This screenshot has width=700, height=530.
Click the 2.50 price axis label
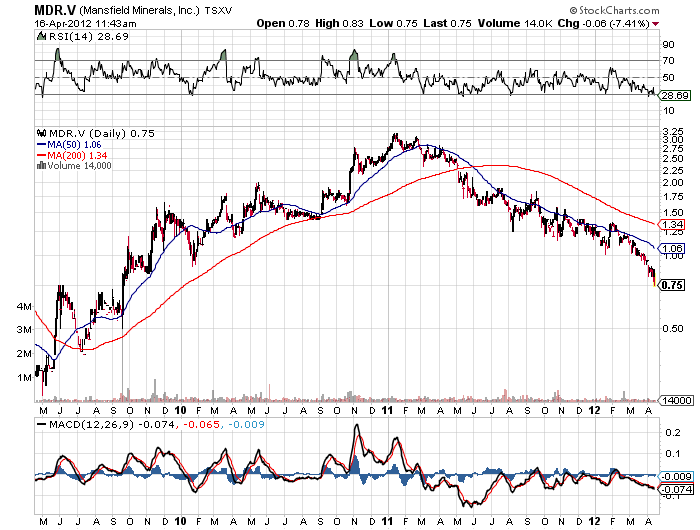click(673, 159)
